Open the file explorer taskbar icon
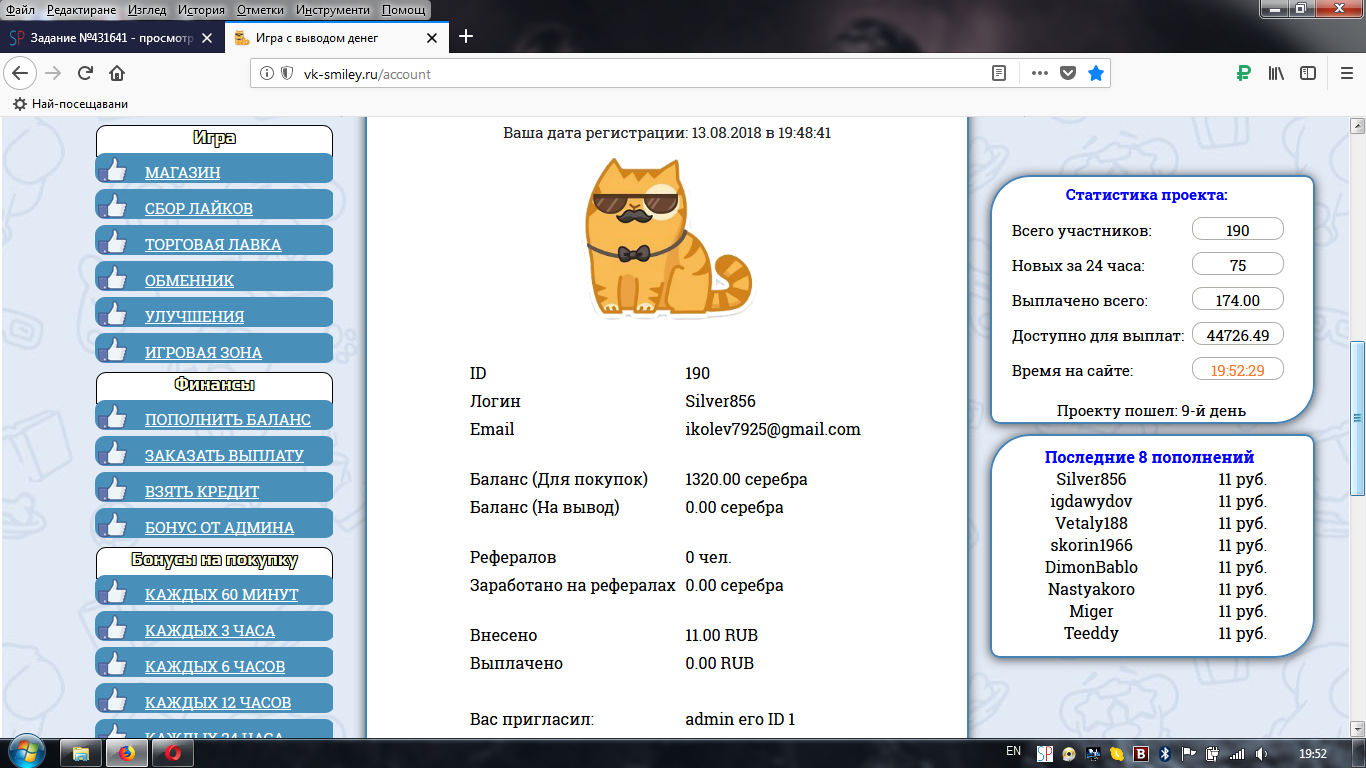Screen dimensions: 1366x768 pos(81,753)
